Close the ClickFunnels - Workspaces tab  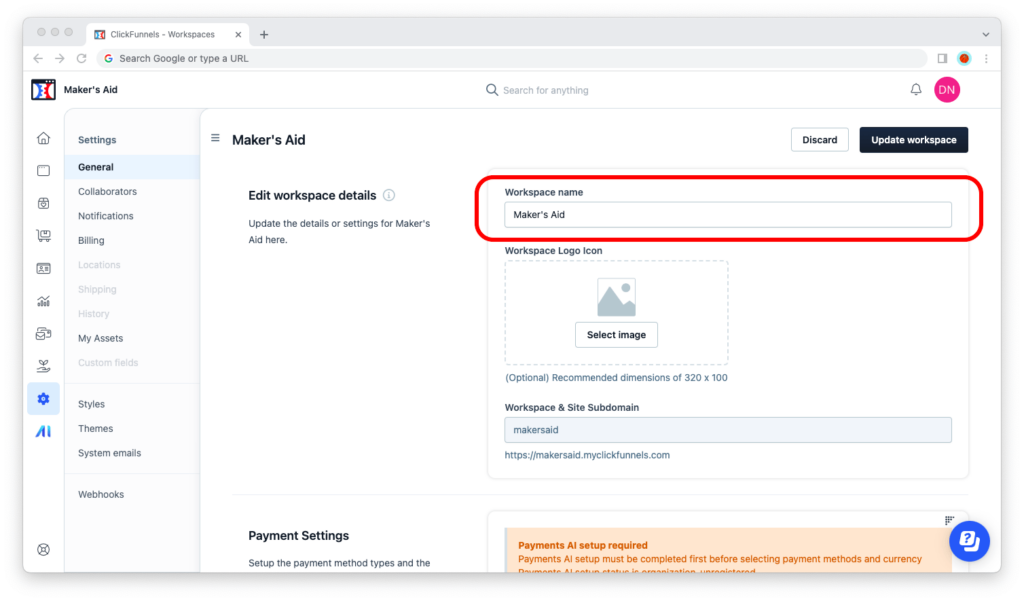[238, 35]
